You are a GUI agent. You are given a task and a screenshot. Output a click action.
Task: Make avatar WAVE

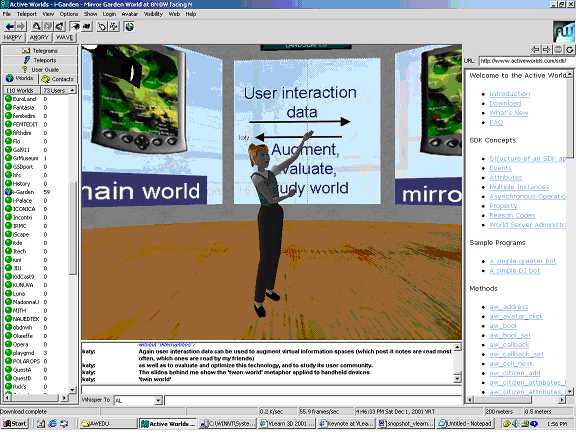point(65,37)
